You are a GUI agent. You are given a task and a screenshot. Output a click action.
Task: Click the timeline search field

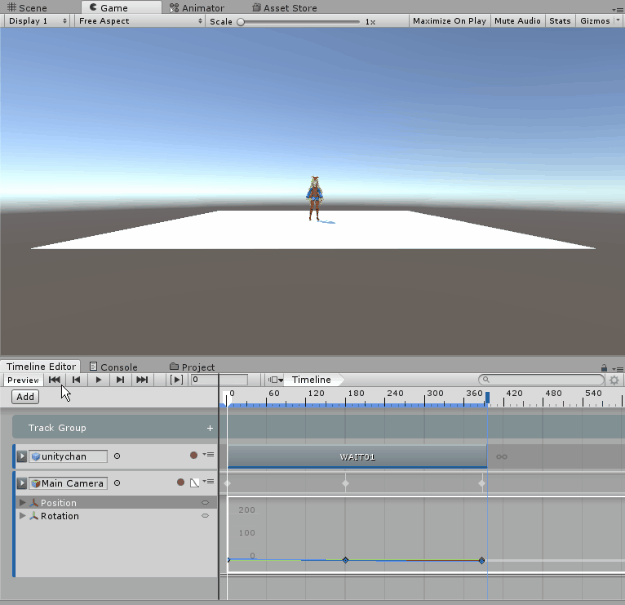click(x=542, y=380)
